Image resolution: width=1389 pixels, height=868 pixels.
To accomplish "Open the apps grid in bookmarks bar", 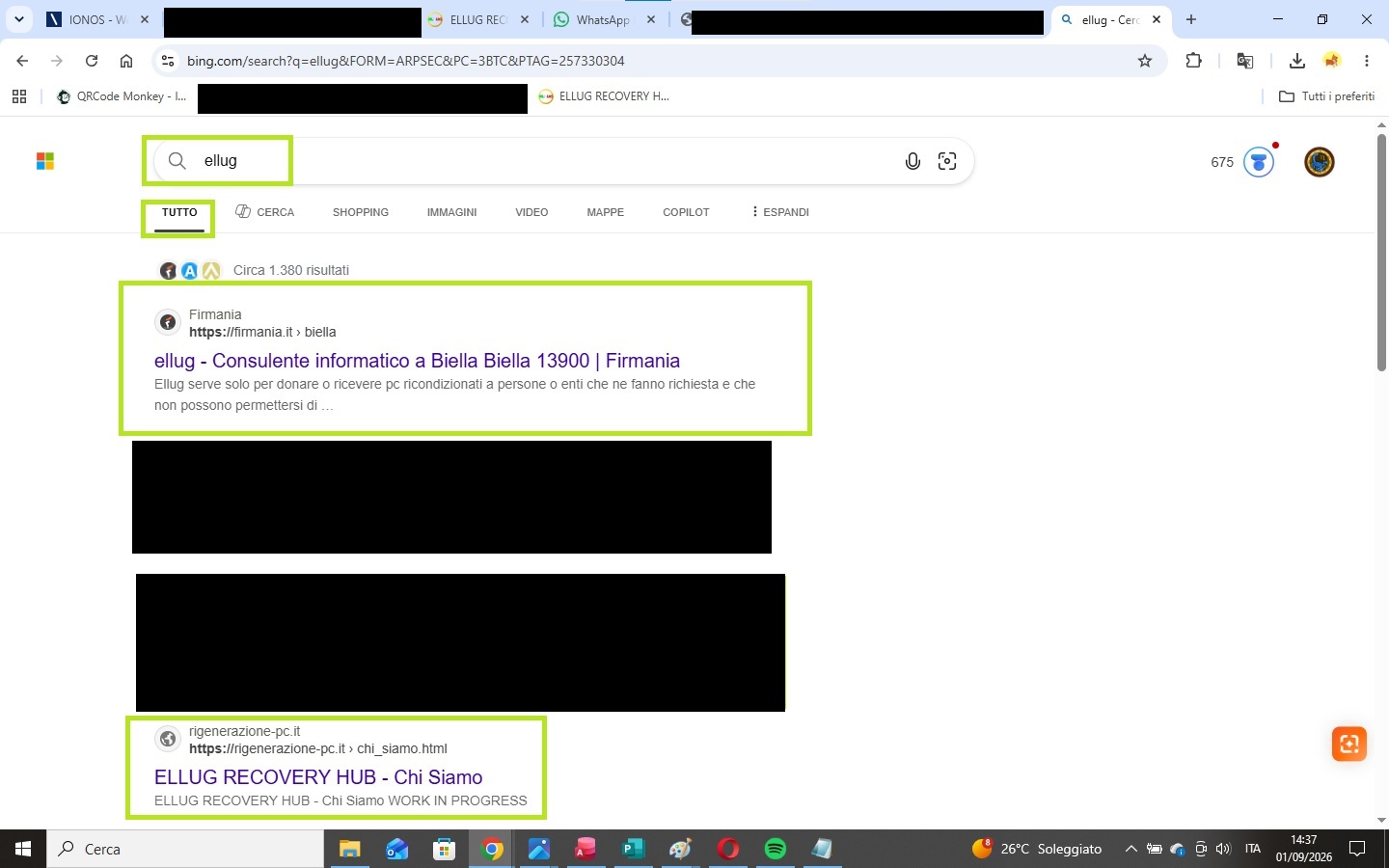I will point(19,96).
